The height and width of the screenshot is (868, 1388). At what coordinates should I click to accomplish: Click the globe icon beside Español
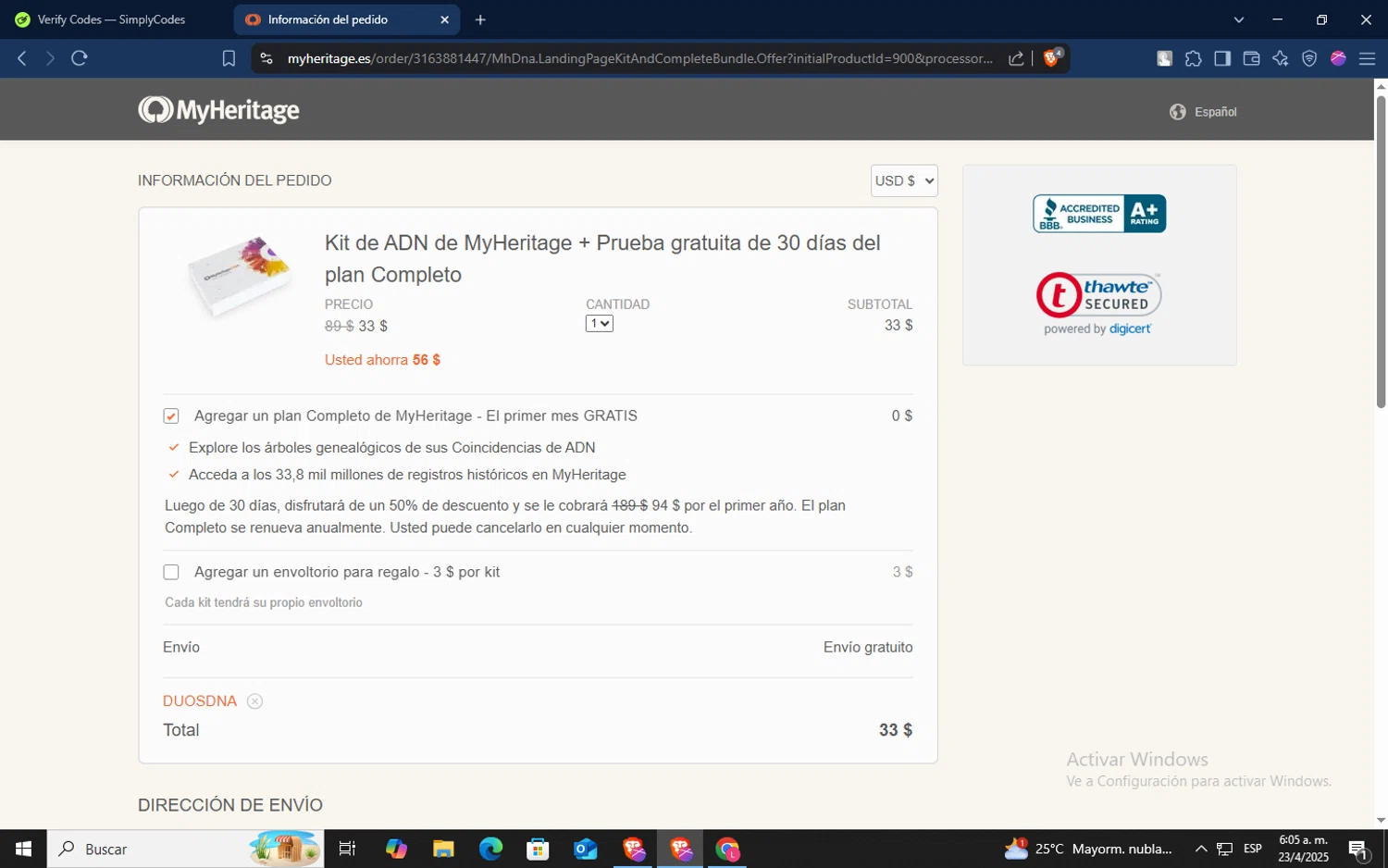(x=1178, y=112)
